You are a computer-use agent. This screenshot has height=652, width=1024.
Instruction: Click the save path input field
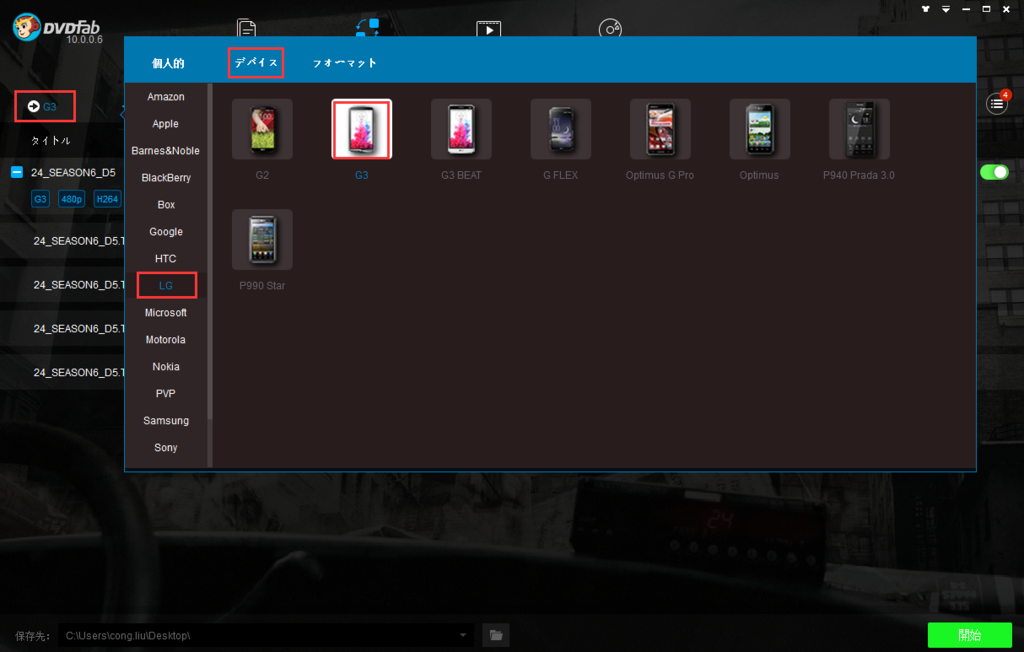click(266, 635)
